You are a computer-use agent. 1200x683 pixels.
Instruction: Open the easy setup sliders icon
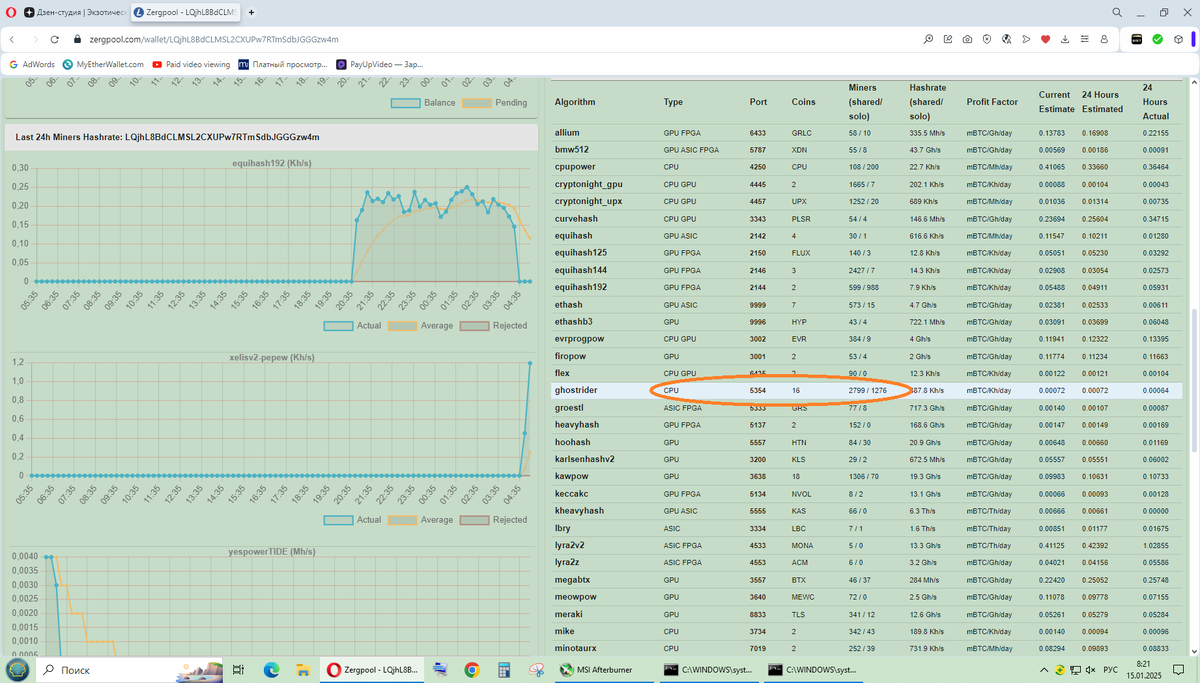(1084, 39)
